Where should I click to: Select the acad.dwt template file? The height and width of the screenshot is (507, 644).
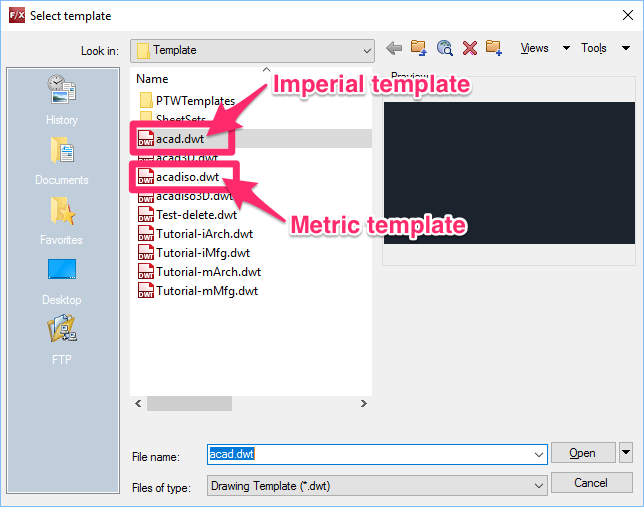[x=171, y=139]
